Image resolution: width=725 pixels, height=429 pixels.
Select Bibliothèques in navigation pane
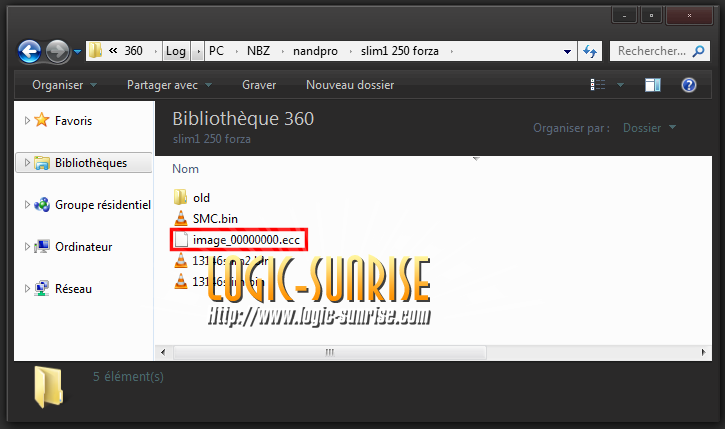90,163
